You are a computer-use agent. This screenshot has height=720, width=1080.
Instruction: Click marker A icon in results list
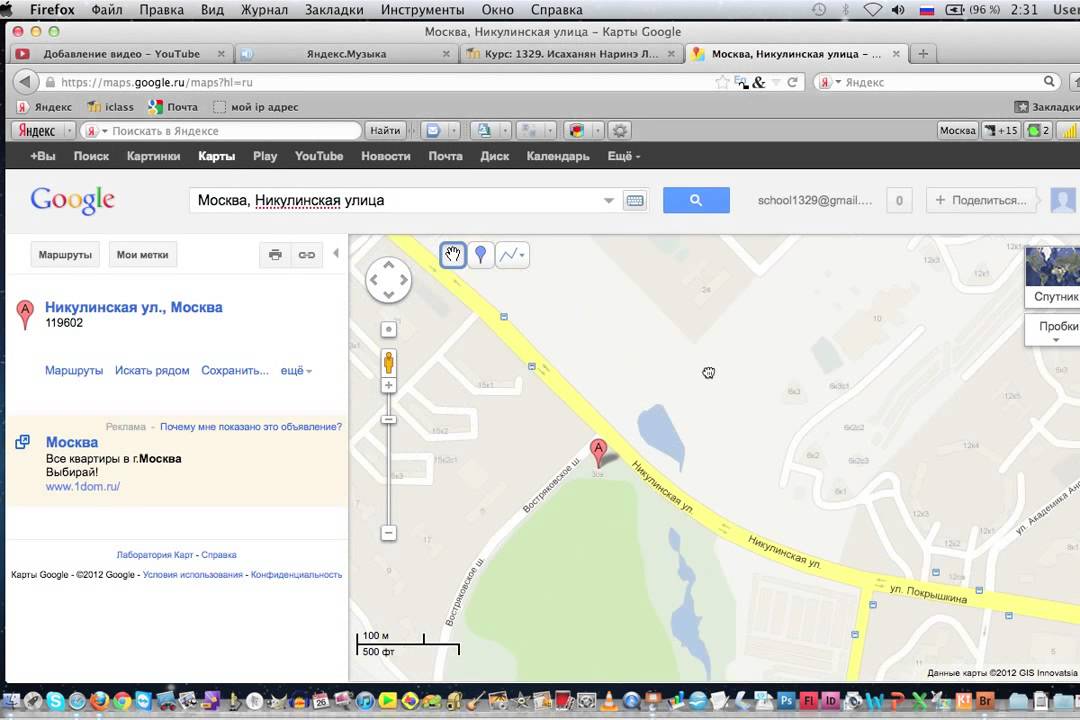pos(25,315)
